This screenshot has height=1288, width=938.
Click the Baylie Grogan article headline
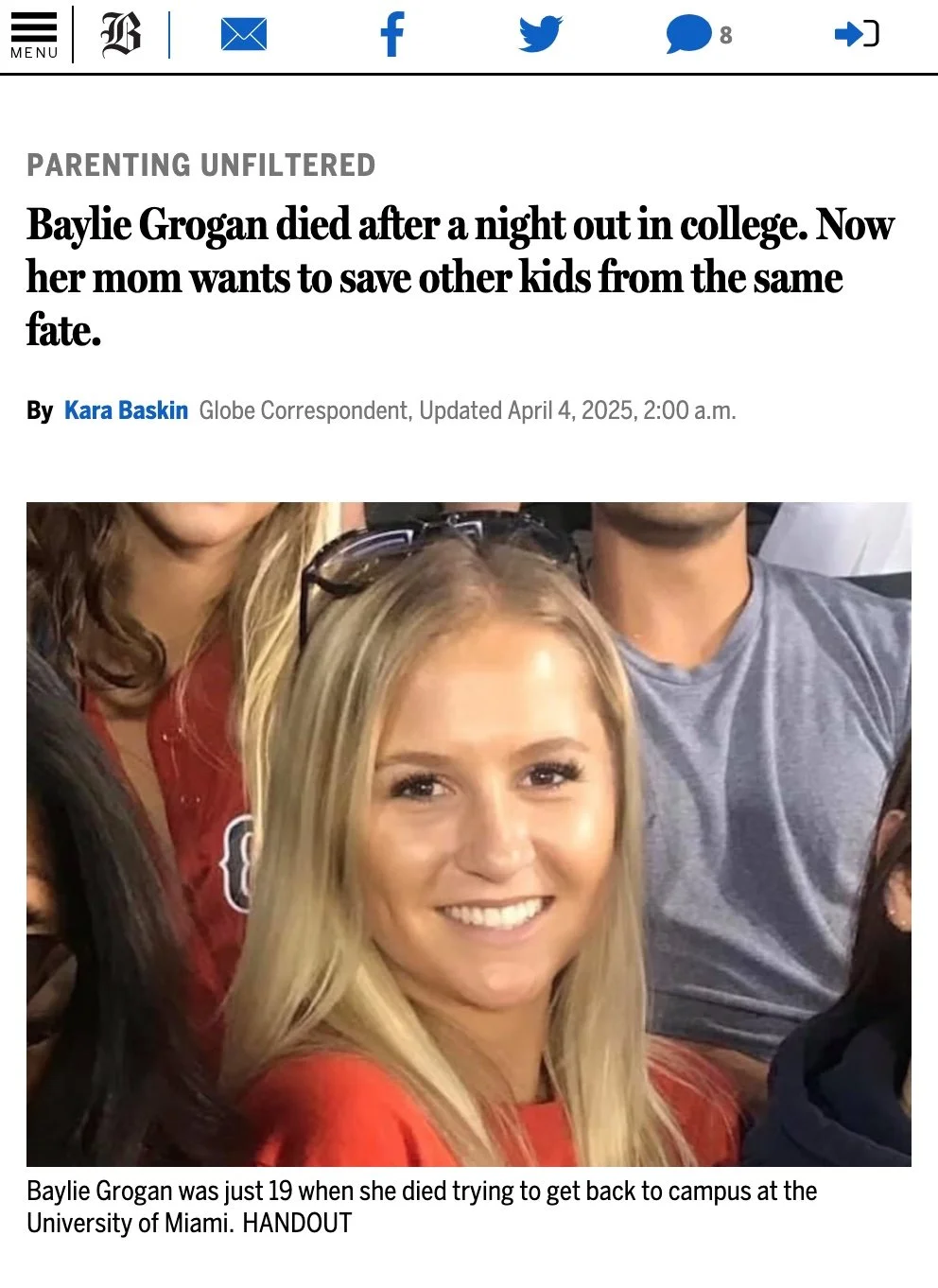click(x=460, y=277)
